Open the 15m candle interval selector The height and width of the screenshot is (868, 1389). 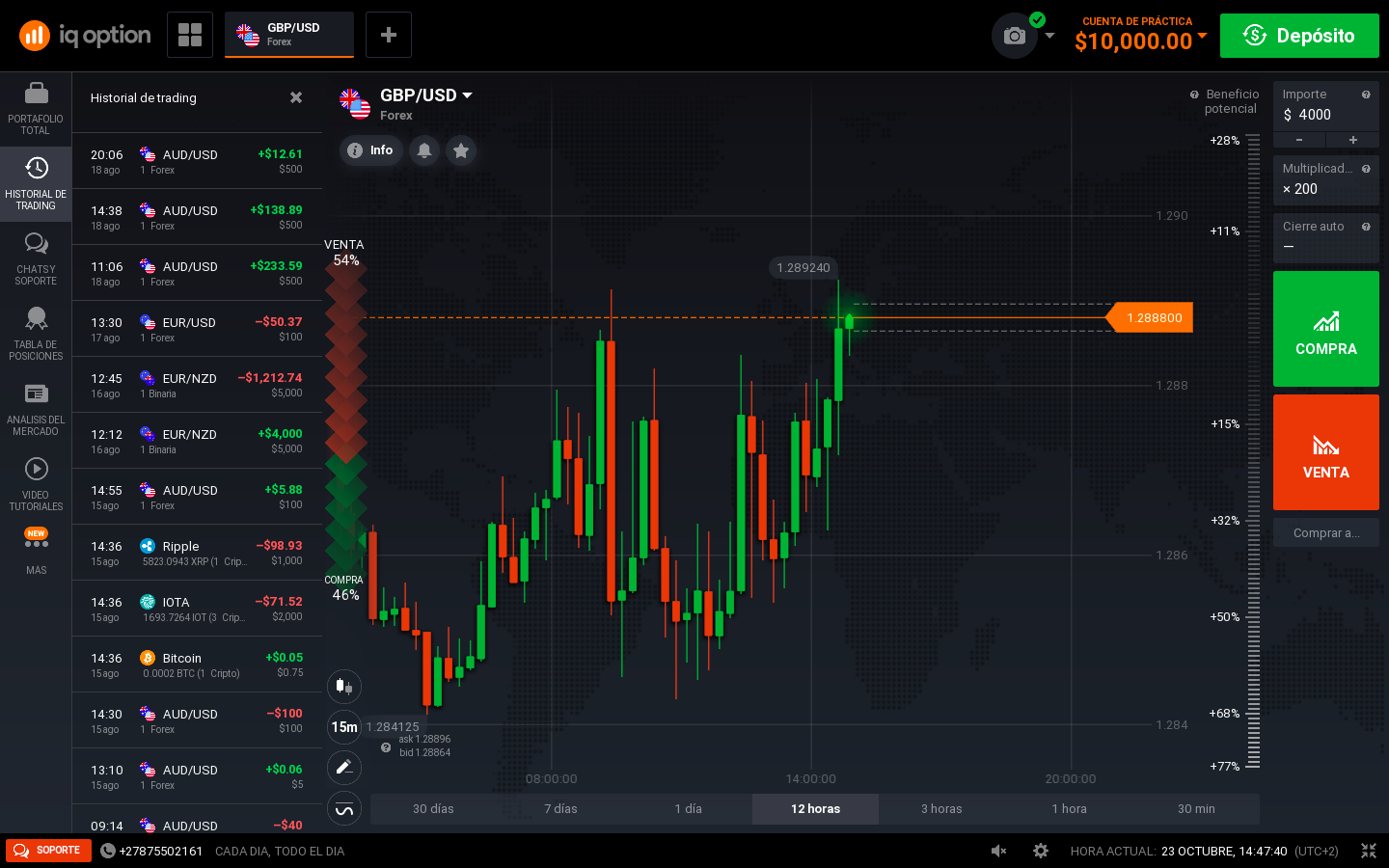(344, 727)
